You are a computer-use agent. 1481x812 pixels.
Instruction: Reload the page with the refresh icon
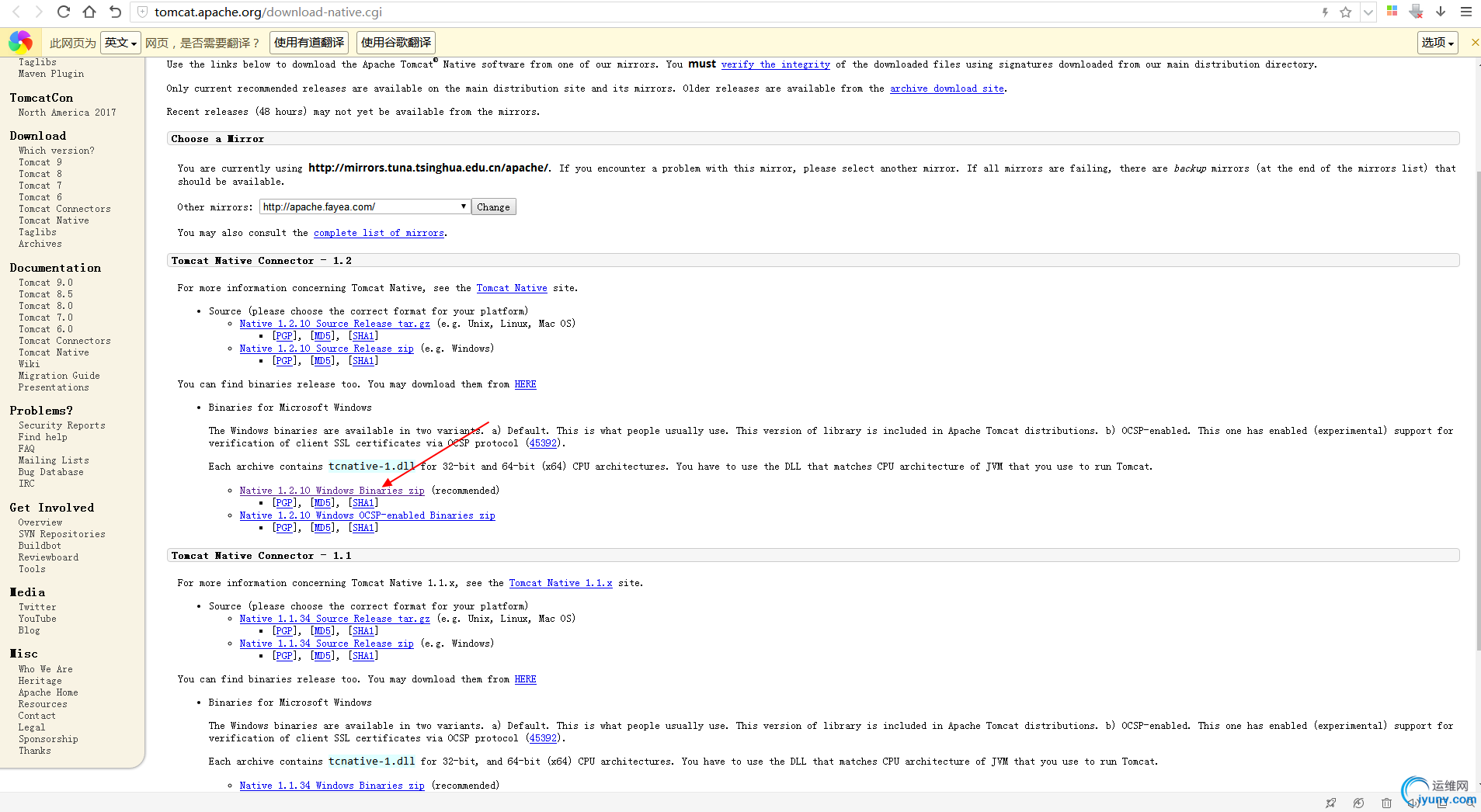point(64,12)
